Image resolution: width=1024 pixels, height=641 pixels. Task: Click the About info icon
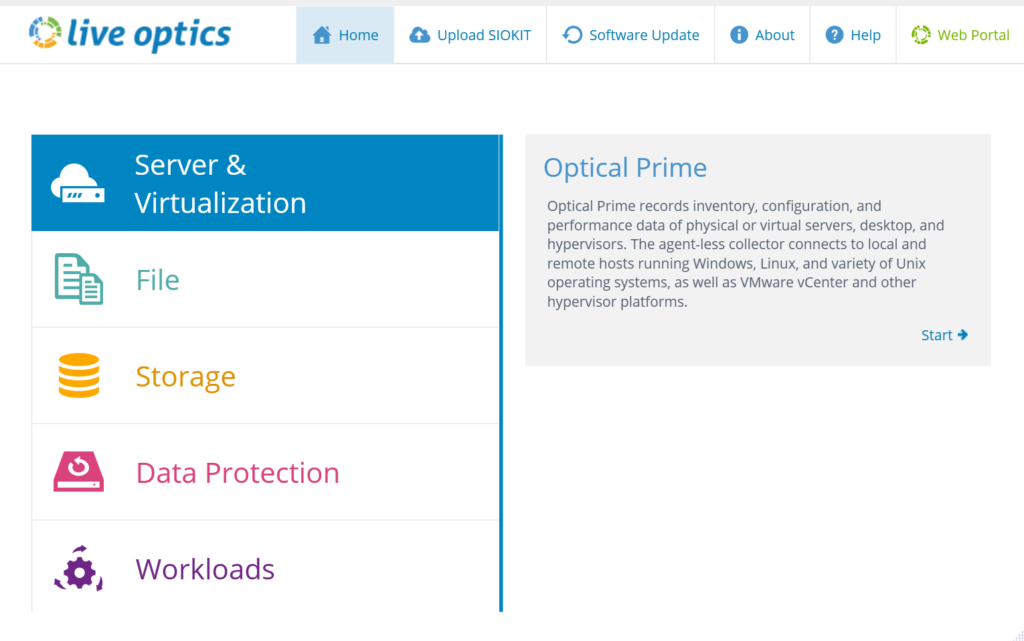pos(739,35)
